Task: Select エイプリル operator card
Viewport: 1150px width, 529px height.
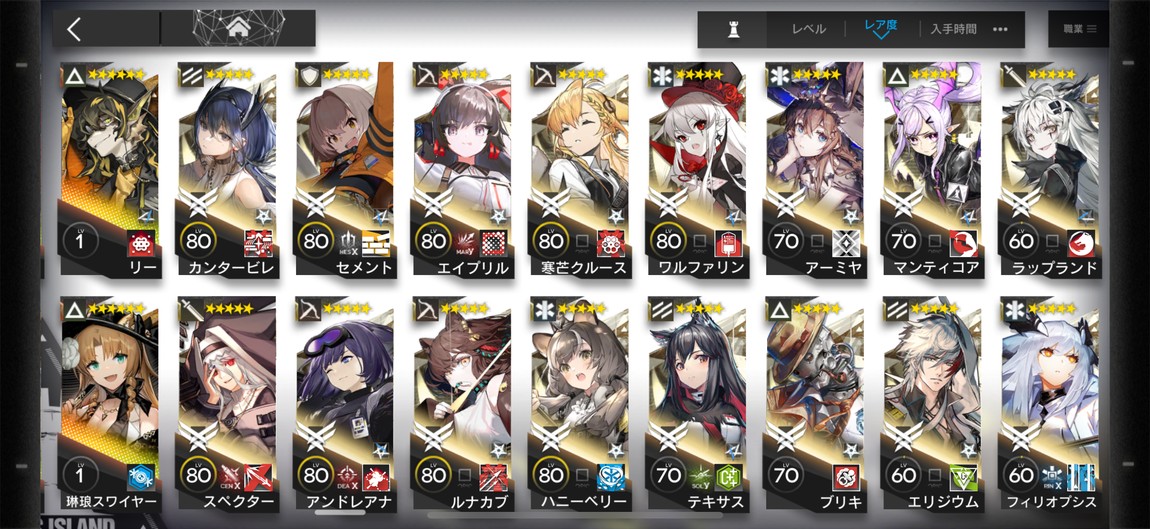Action: (461, 169)
